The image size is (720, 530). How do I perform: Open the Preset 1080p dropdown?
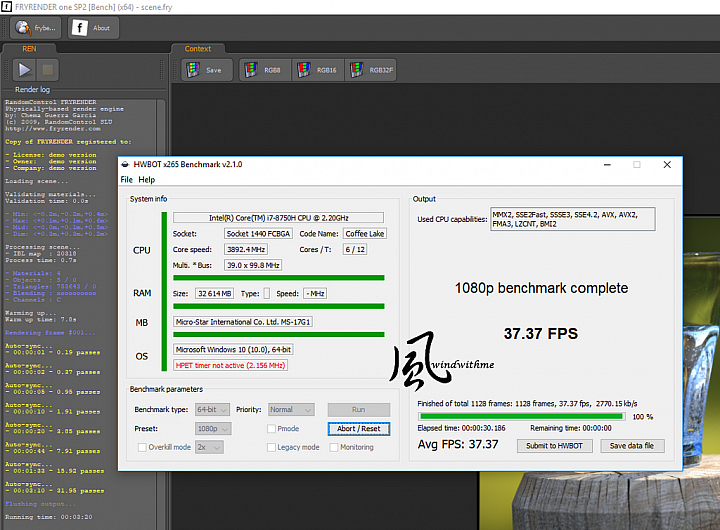[213, 429]
